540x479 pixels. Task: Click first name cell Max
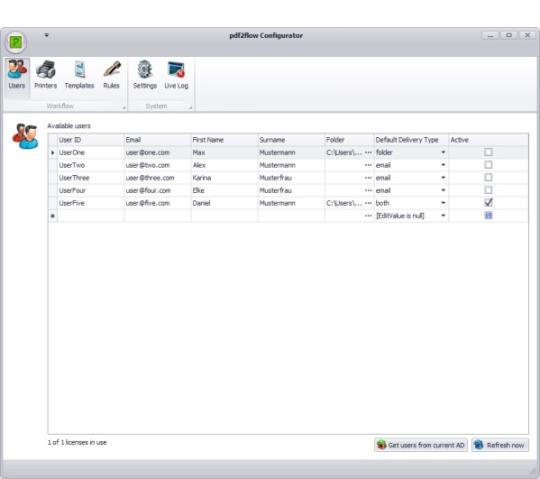(x=224, y=152)
